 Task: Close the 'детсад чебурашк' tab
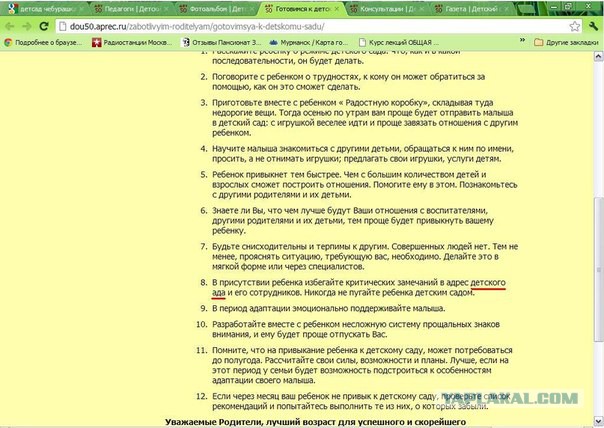point(81,8)
